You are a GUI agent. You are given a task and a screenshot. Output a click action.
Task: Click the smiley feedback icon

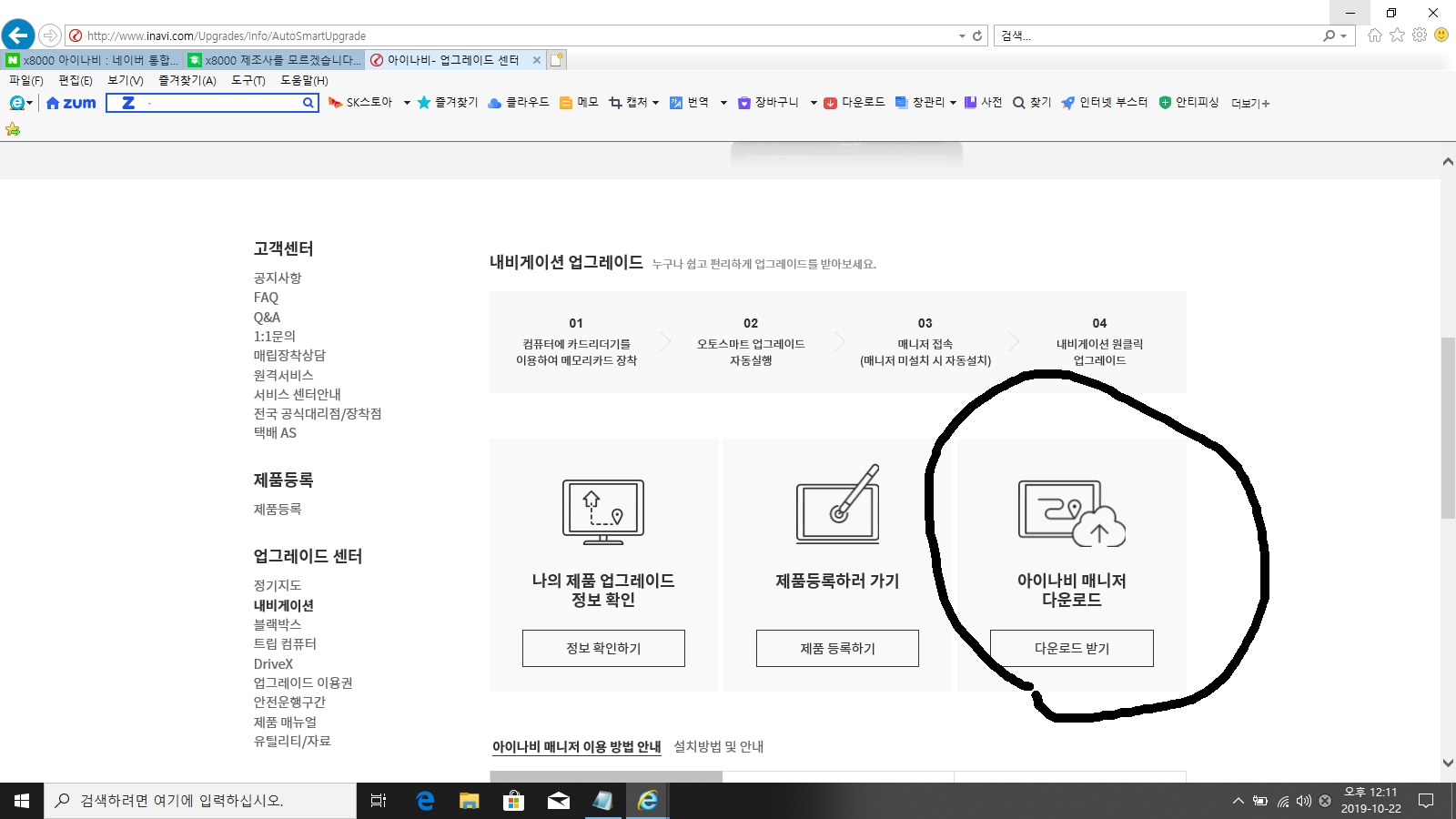(x=1441, y=35)
